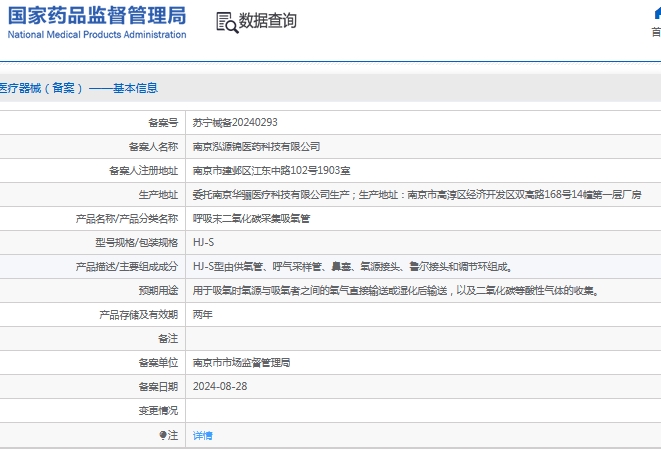Viewport: 661px width, 454px height.
Task: Click the 备案人名称 label
Action: (x=153, y=147)
